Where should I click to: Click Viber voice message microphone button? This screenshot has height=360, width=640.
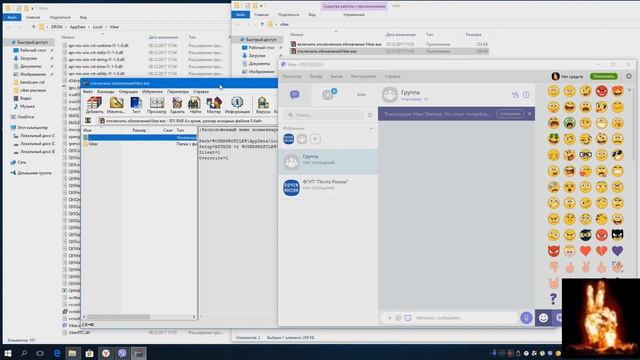[526, 318]
